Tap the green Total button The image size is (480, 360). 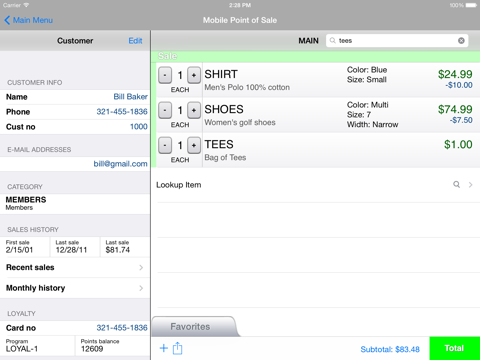[x=455, y=348]
